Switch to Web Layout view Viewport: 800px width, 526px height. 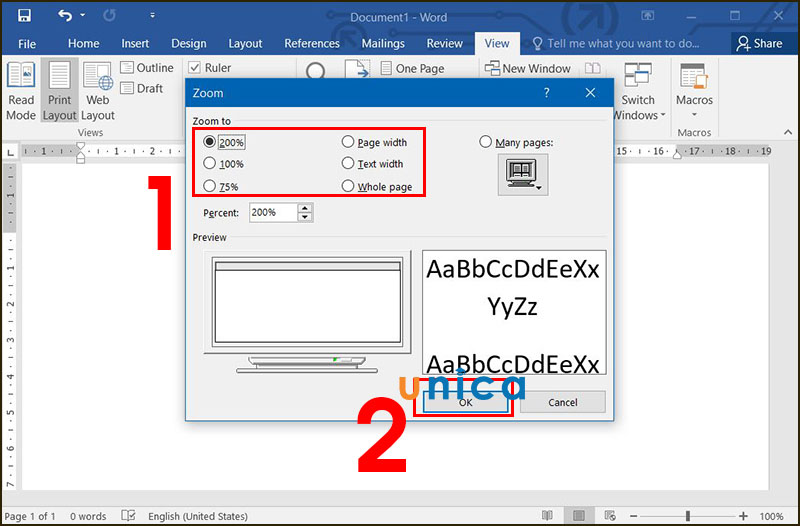(97, 91)
